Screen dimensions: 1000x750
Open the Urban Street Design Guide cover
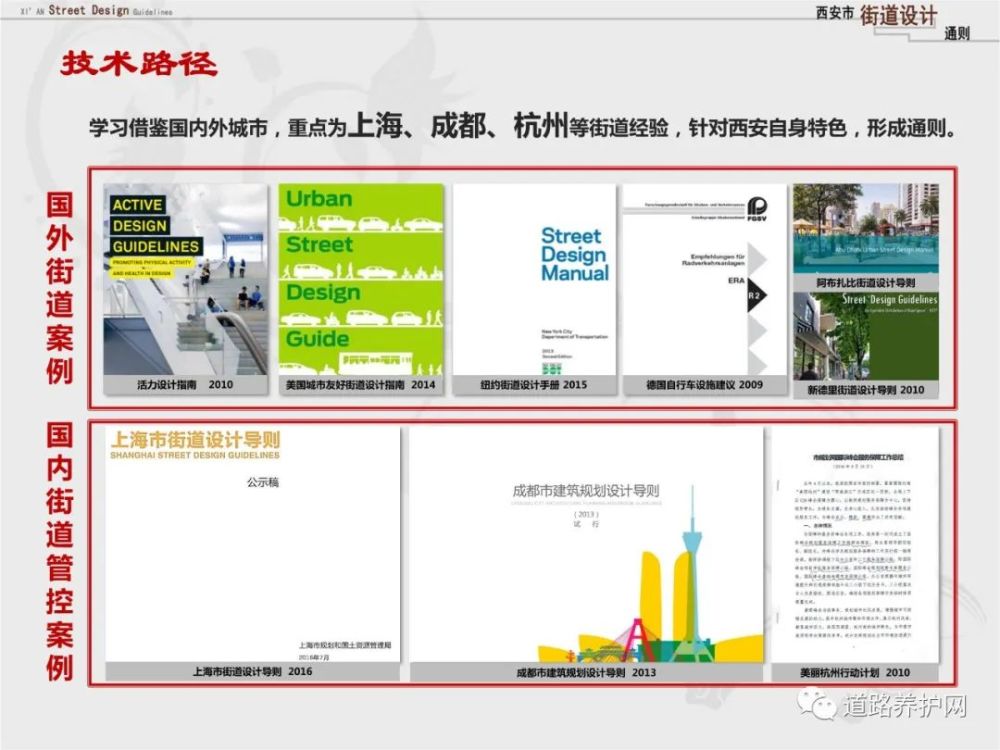(361, 279)
